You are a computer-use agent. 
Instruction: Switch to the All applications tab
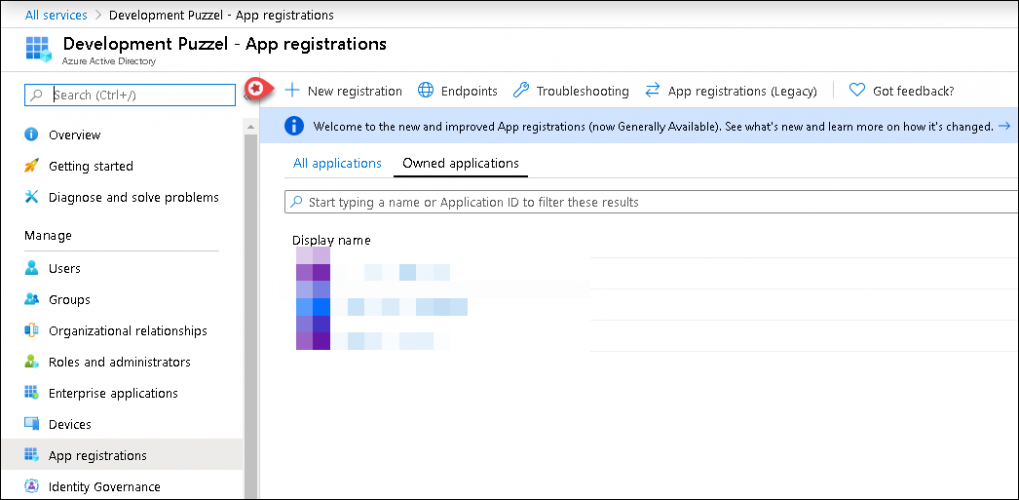click(337, 163)
